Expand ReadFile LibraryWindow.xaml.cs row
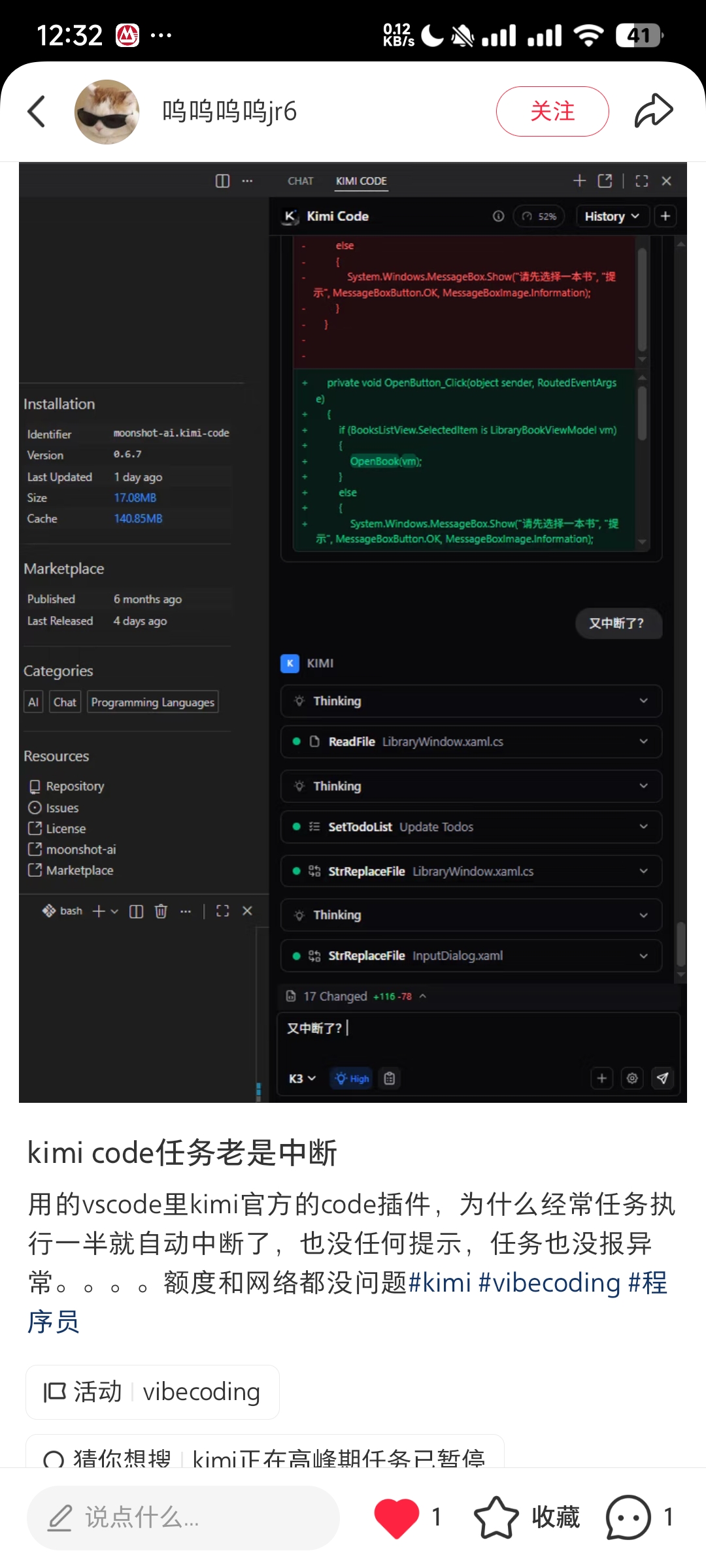Screen dimensions: 706x1568 tap(471, 742)
